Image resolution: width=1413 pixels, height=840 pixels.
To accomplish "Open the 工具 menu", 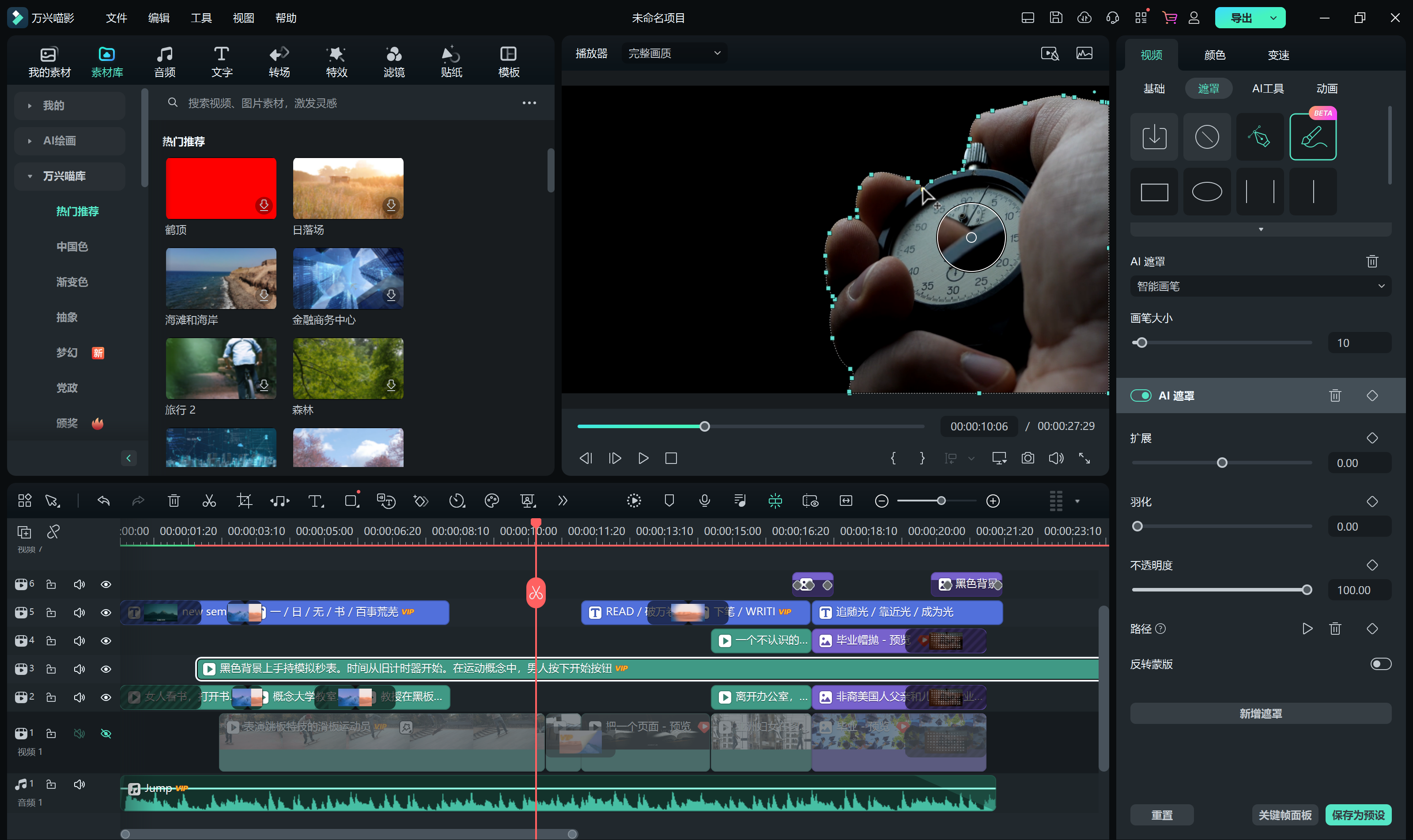I will [201, 18].
